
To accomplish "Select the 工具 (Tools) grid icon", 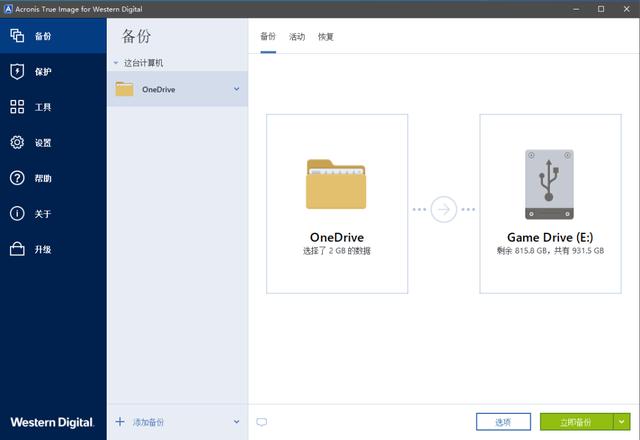I will coord(17,107).
